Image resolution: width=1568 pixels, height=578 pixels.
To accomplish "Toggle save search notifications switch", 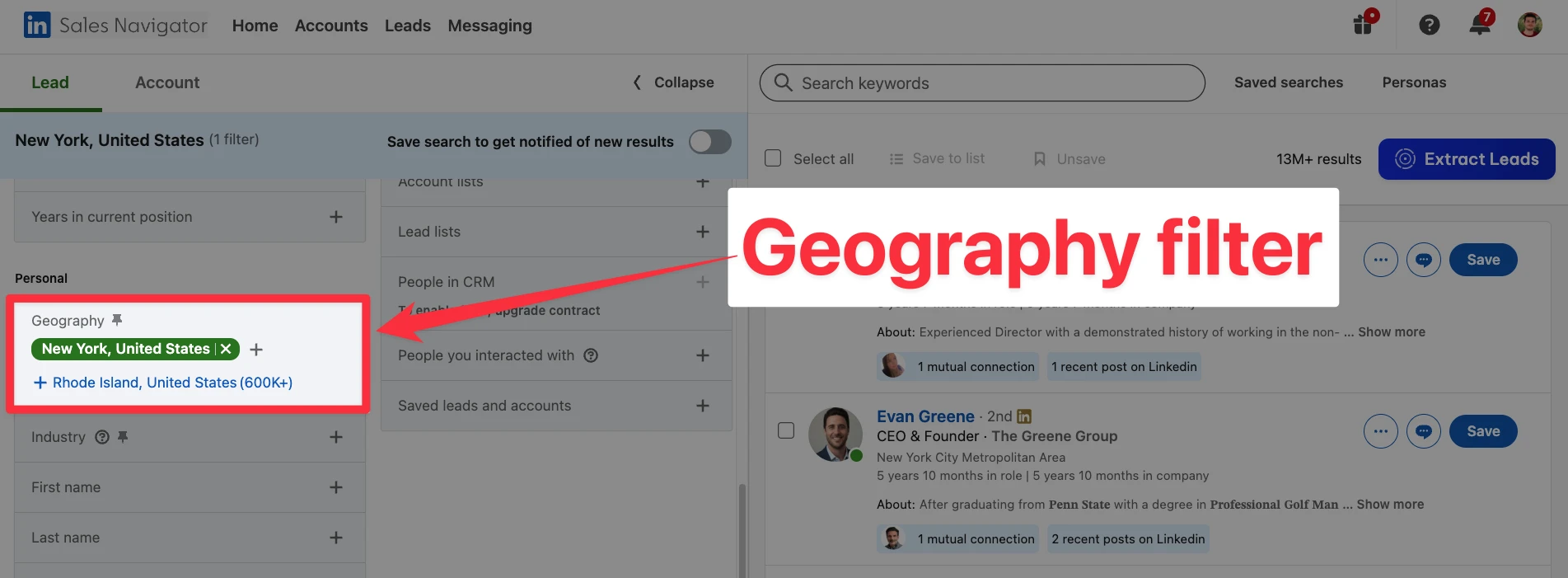I will click(710, 142).
